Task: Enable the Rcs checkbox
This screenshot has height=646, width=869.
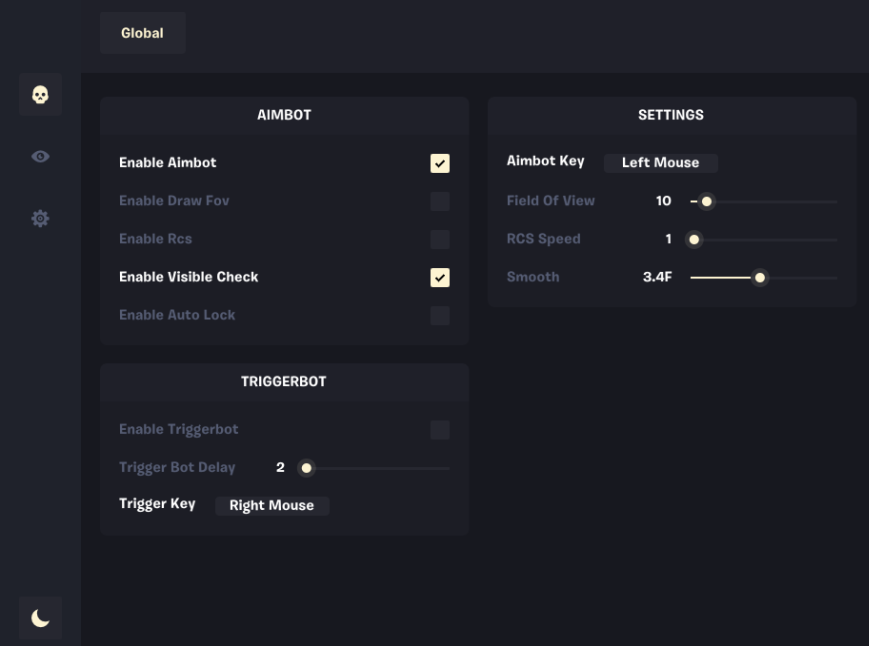Action: 440,239
